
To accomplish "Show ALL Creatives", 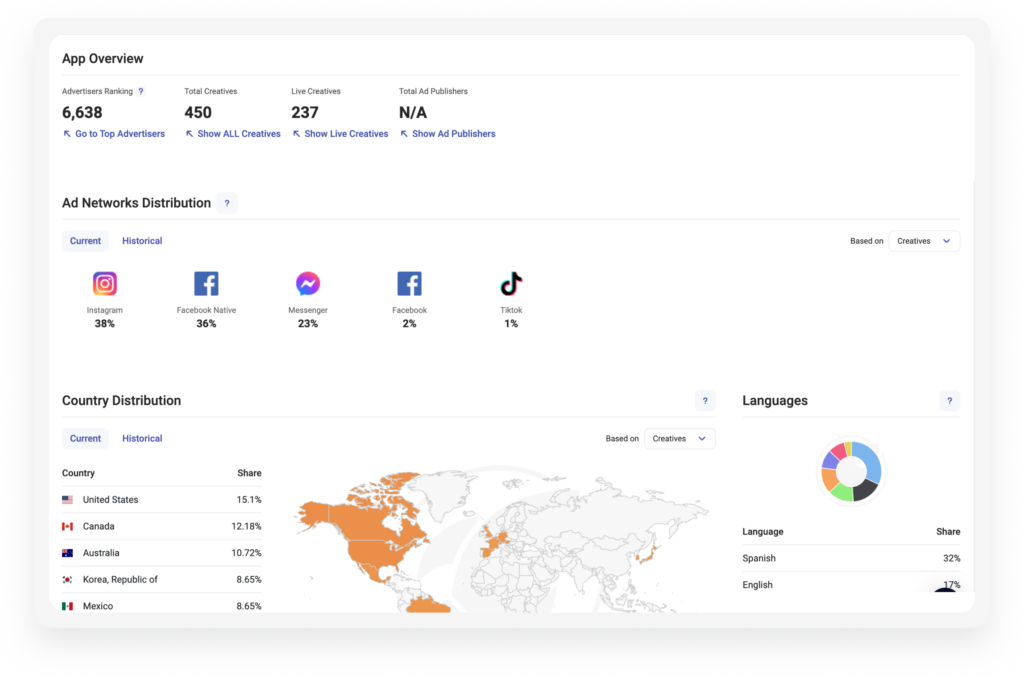I will click(x=233, y=134).
